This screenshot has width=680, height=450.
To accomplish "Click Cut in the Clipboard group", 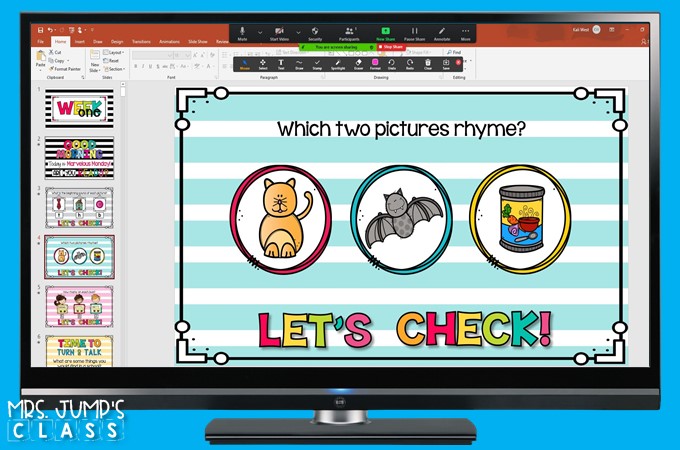I will 56,52.
